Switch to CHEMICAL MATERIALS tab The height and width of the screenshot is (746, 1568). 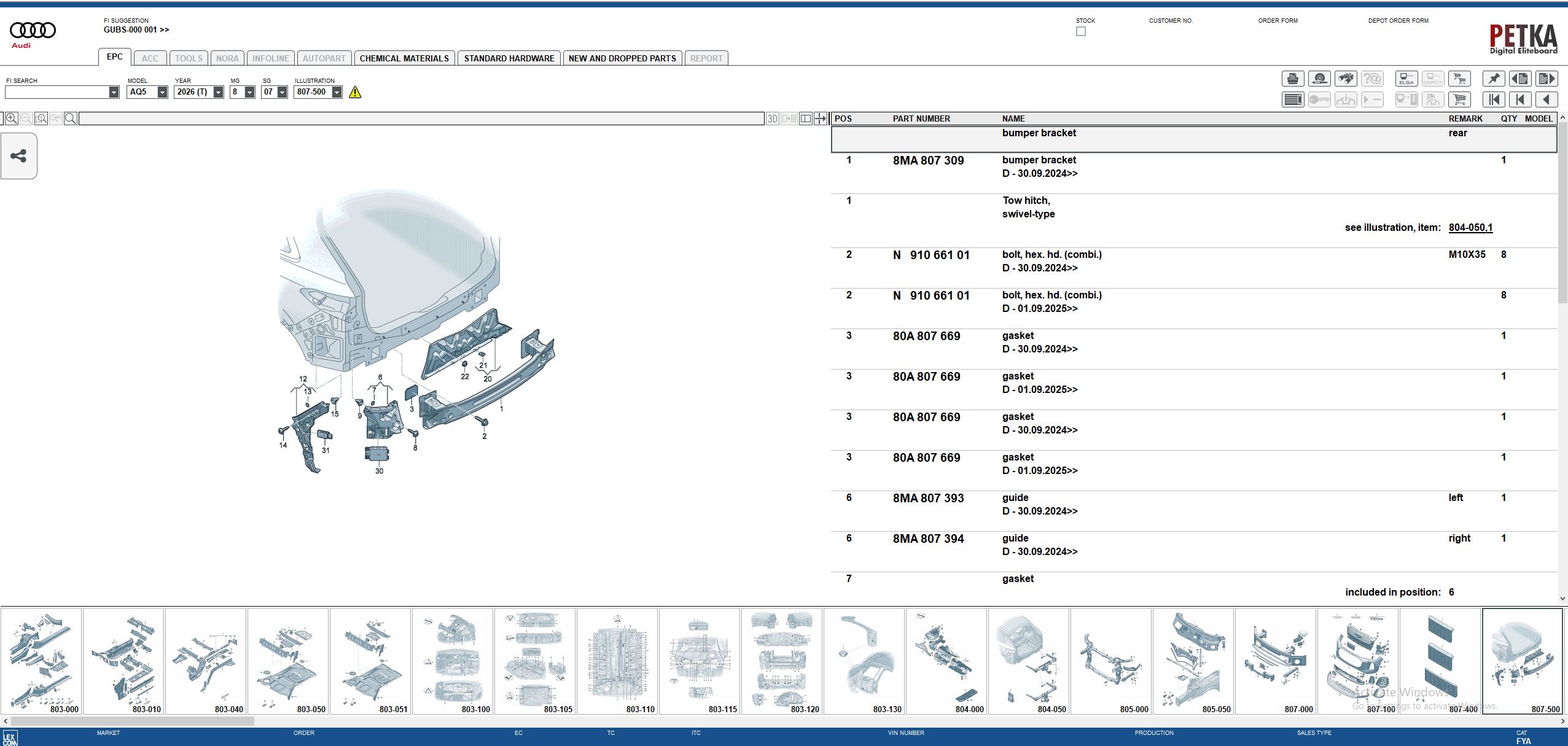tap(404, 58)
